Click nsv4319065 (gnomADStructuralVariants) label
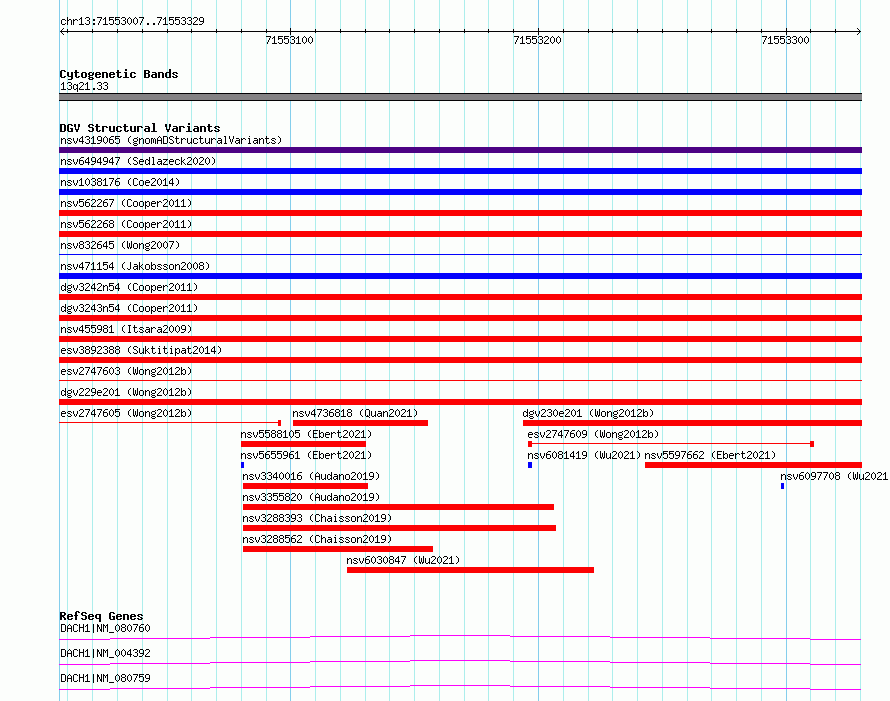The width and height of the screenshot is (890, 701). [171, 140]
